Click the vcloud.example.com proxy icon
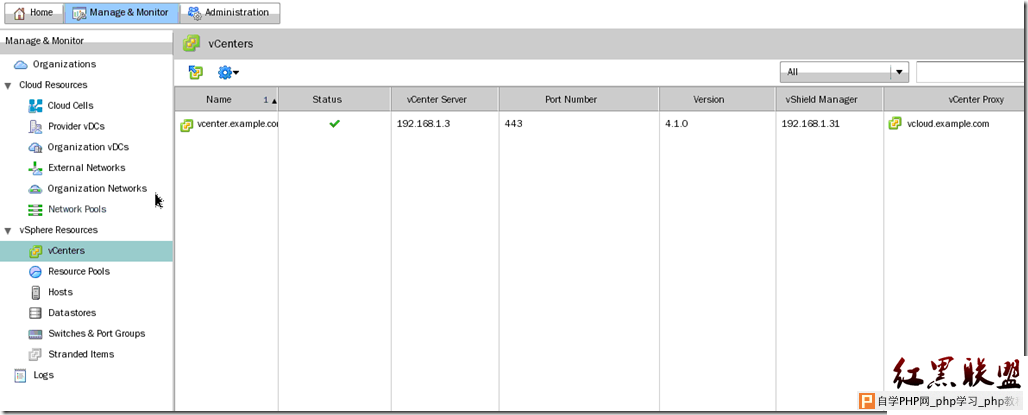 (x=895, y=123)
